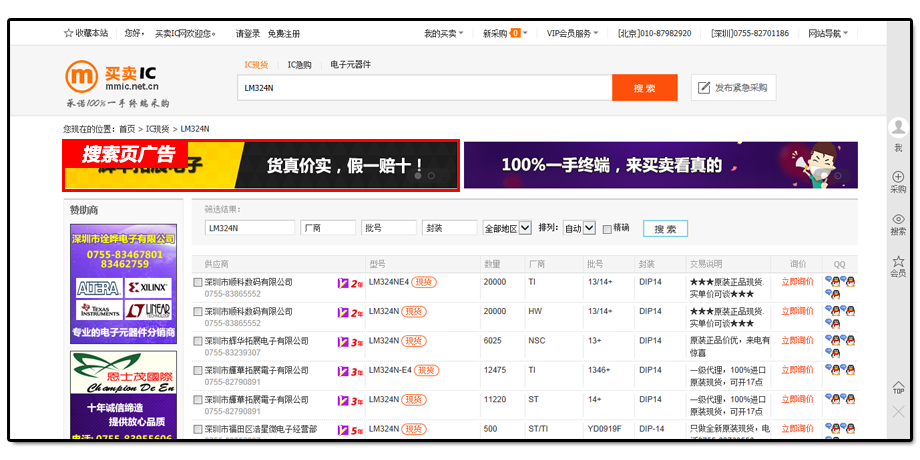Tick checkbox for 深圳市辉华拓展电子有限公司 supplier
The width and height of the screenshot is (920, 460).
point(198,340)
